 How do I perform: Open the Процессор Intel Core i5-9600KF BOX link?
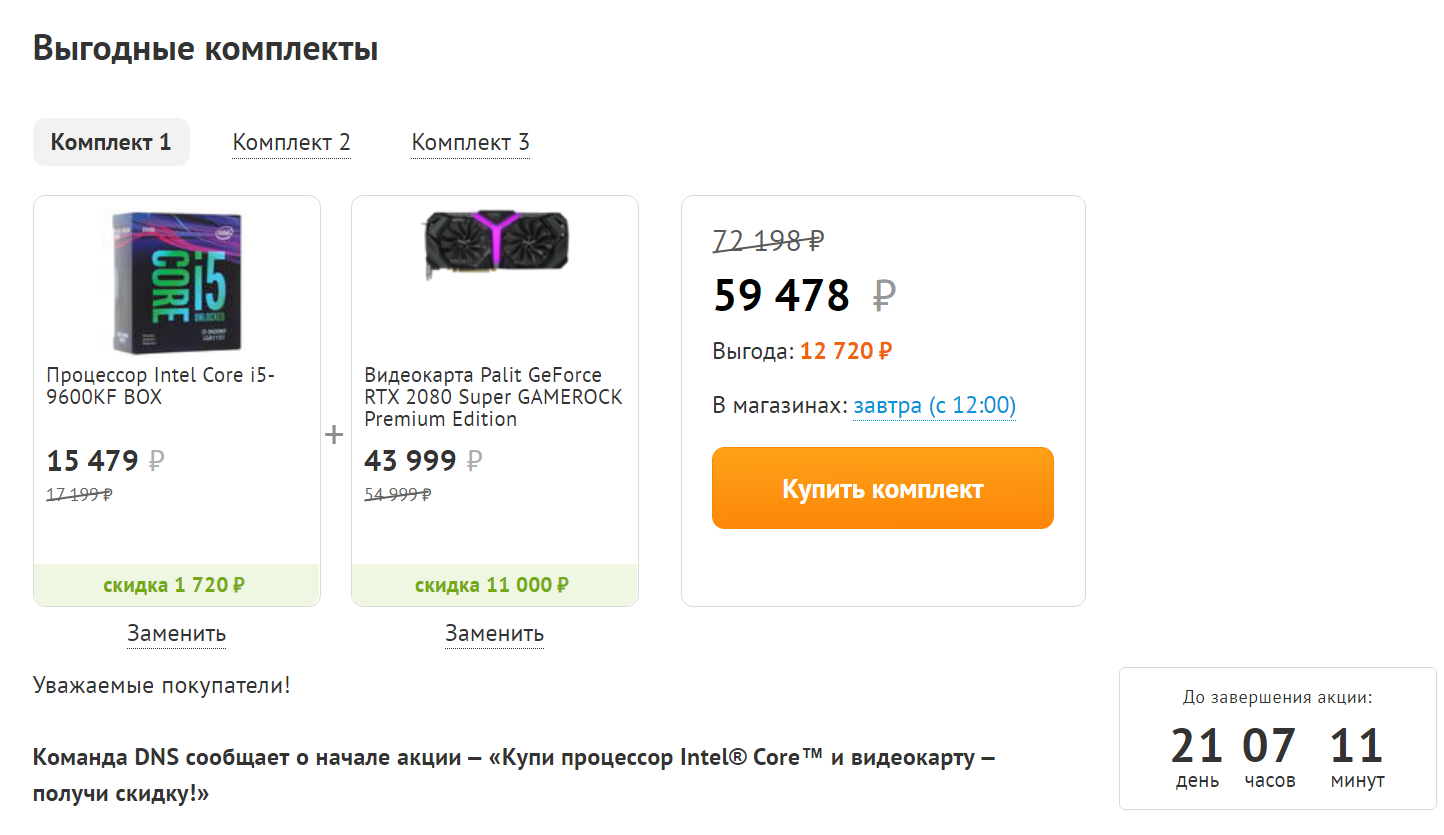pos(160,386)
